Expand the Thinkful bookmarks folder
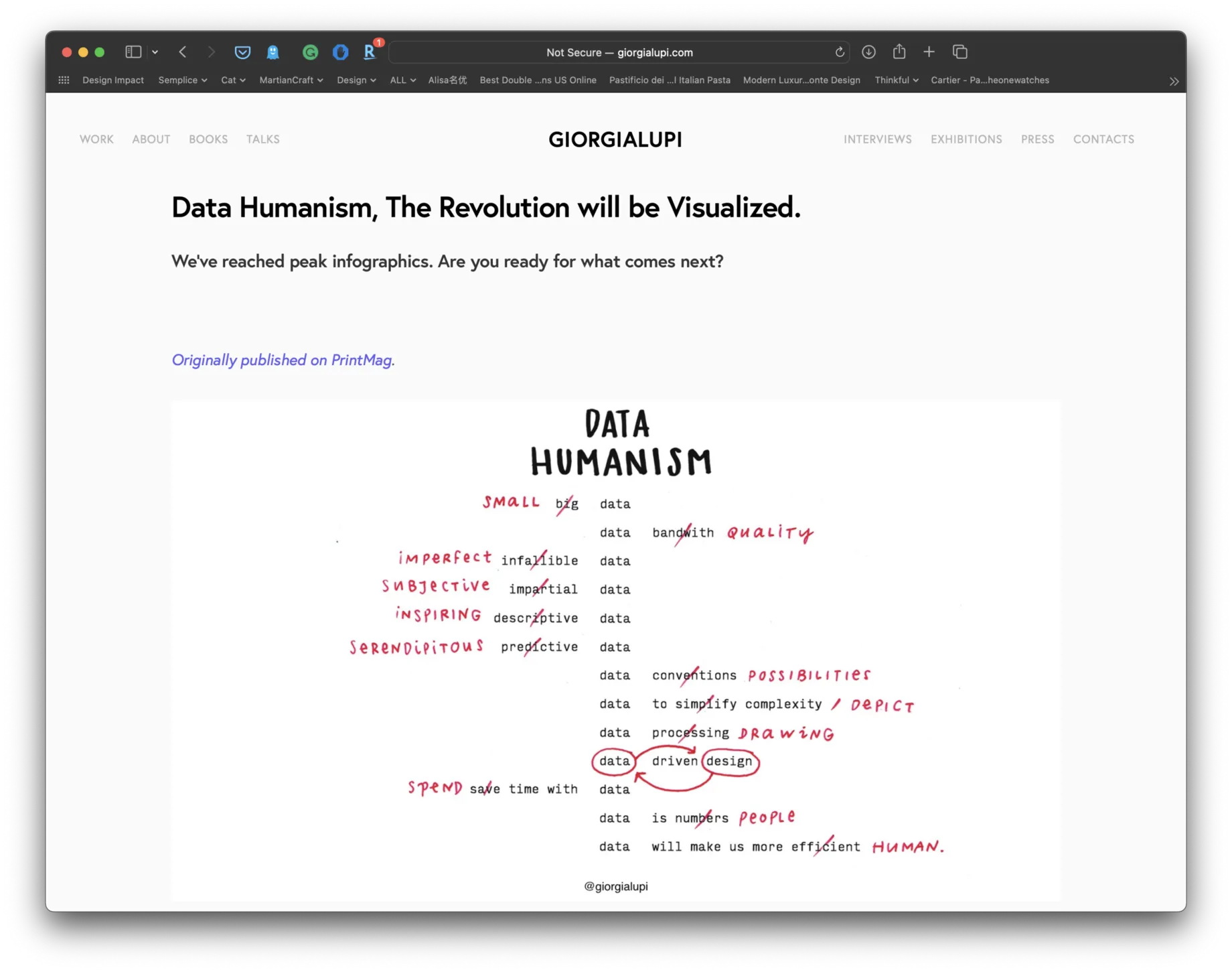This screenshot has height=972, width=1232. tap(896, 80)
